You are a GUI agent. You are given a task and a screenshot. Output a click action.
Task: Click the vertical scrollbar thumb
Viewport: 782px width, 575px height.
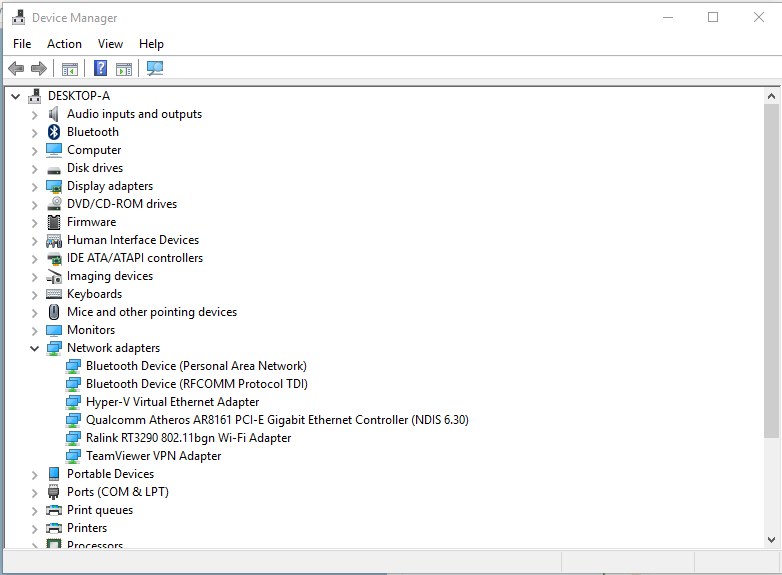(772, 271)
